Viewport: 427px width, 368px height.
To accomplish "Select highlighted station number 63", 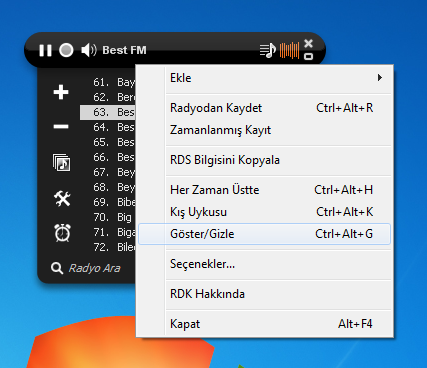I will (108, 112).
